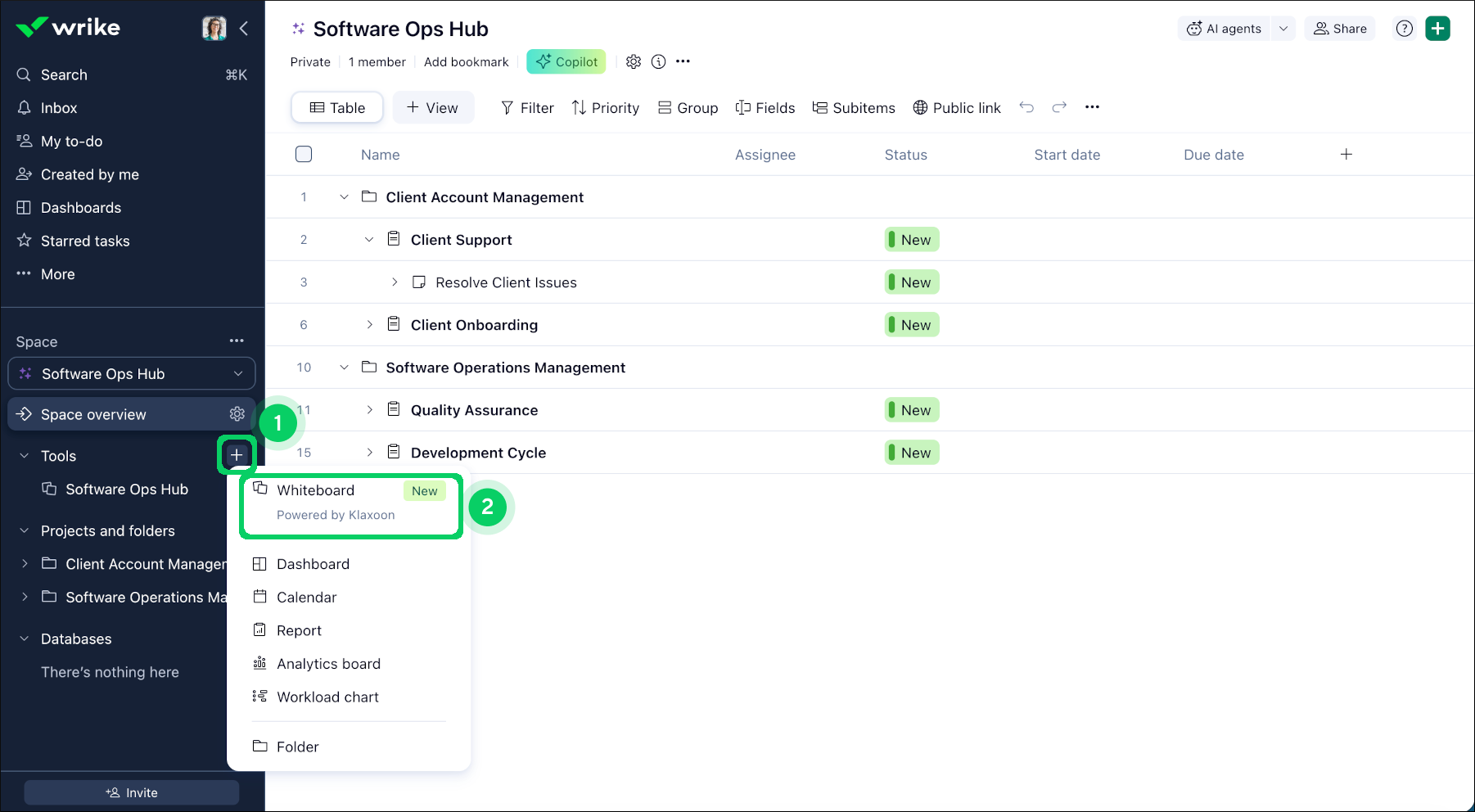Open the help question mark icon
Image resolution: width=1475 pixels, height=812 pixels.
1404,29
